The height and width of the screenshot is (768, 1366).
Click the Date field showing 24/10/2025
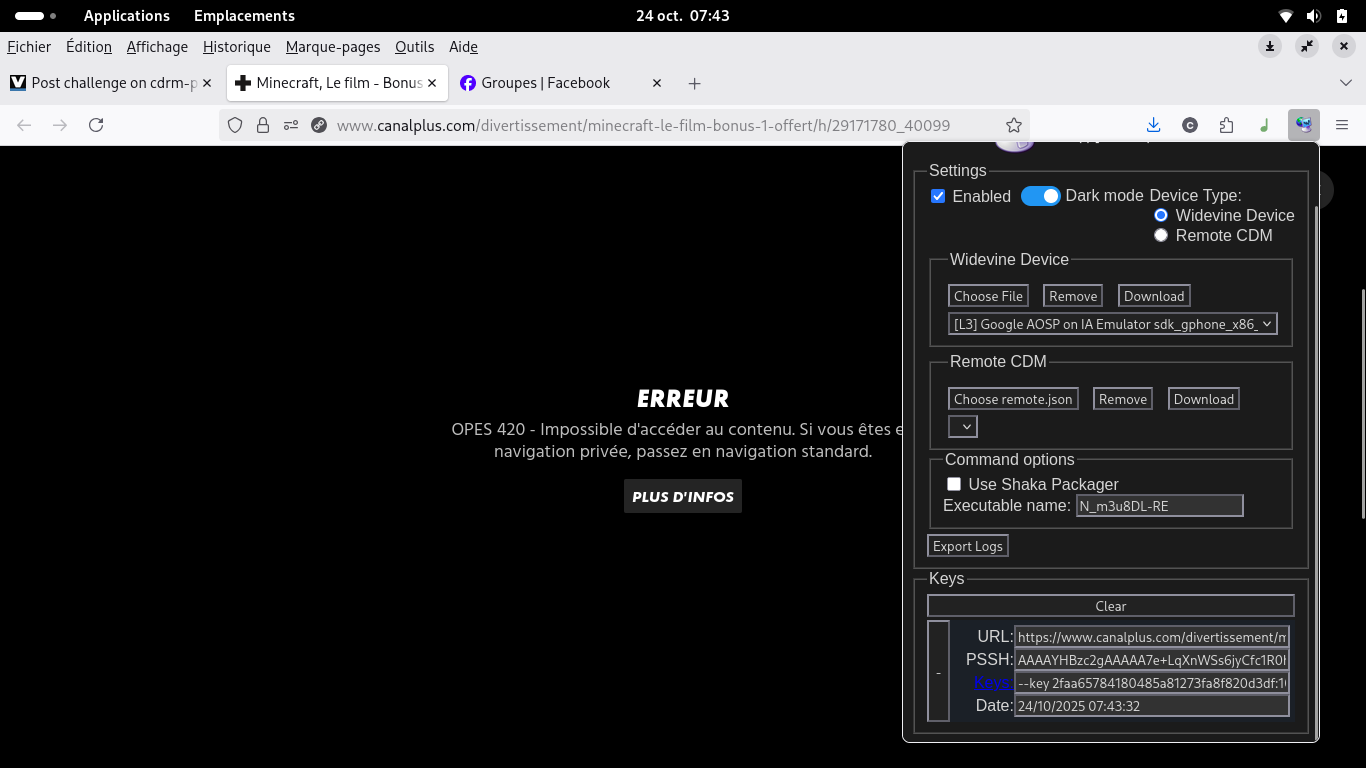pyautogui.click(x=1152, y=706)
